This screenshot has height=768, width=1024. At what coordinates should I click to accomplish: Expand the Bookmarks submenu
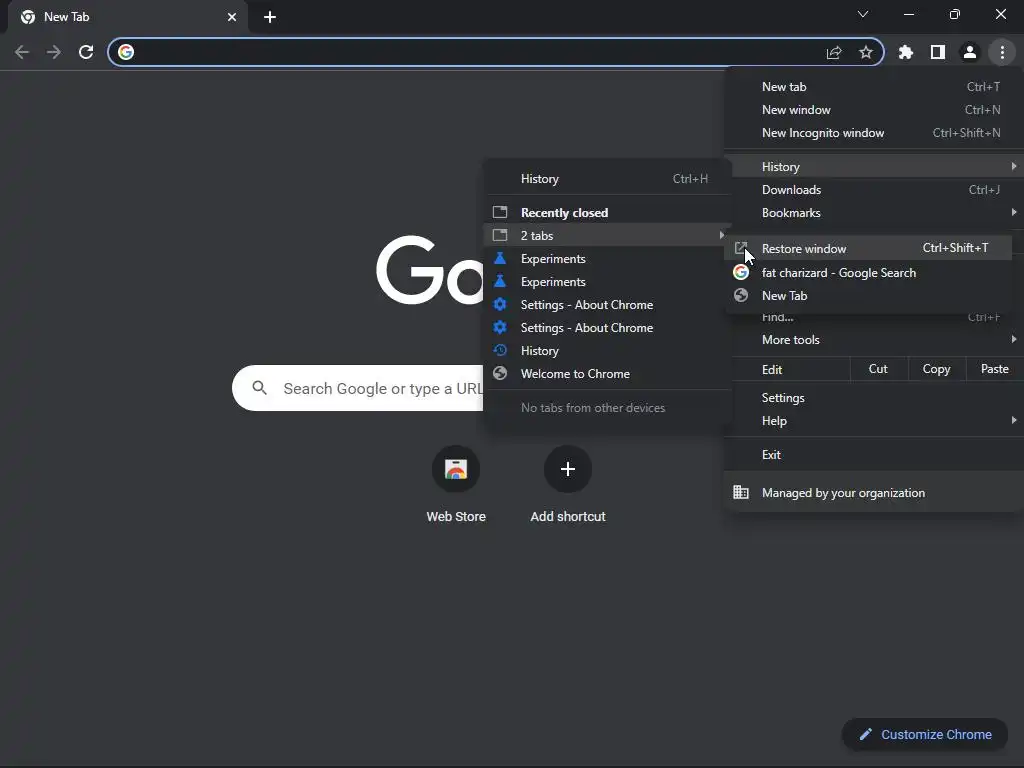point(874,212)
